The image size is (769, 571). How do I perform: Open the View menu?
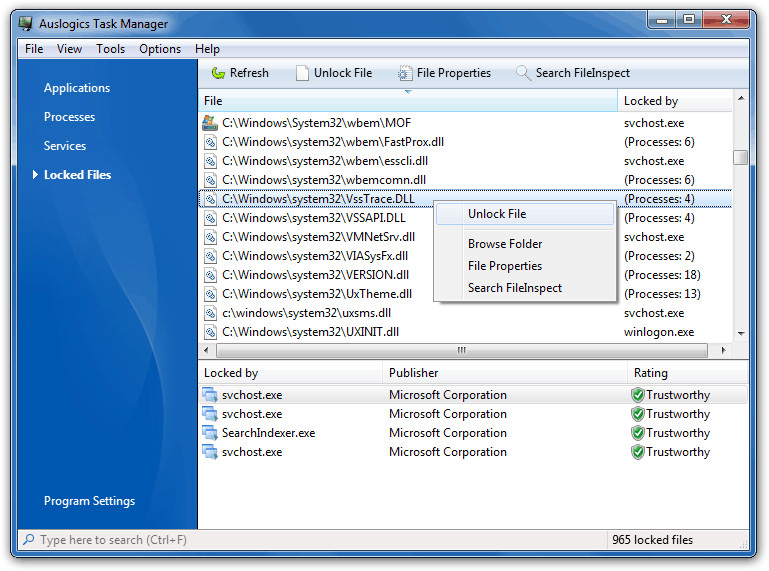tap(69, 49)
